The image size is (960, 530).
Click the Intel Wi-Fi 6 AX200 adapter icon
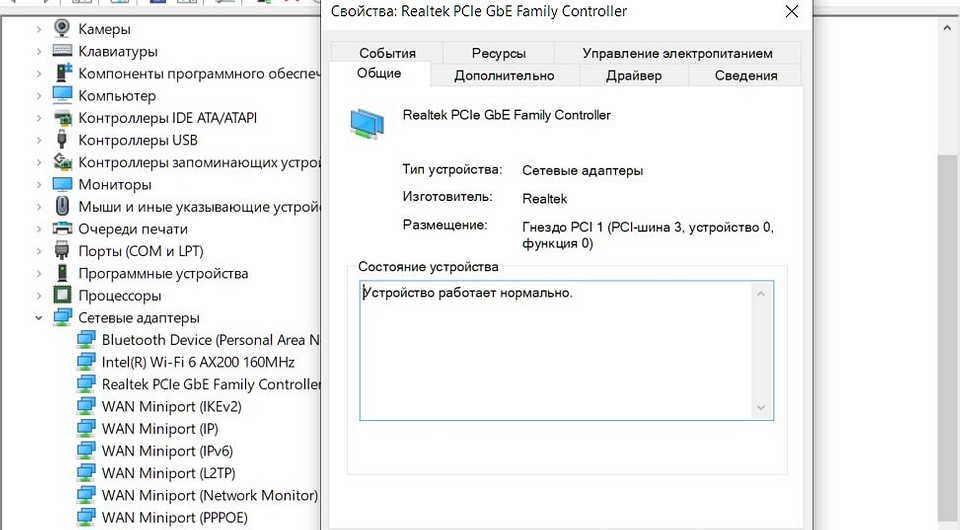[86, 362]
